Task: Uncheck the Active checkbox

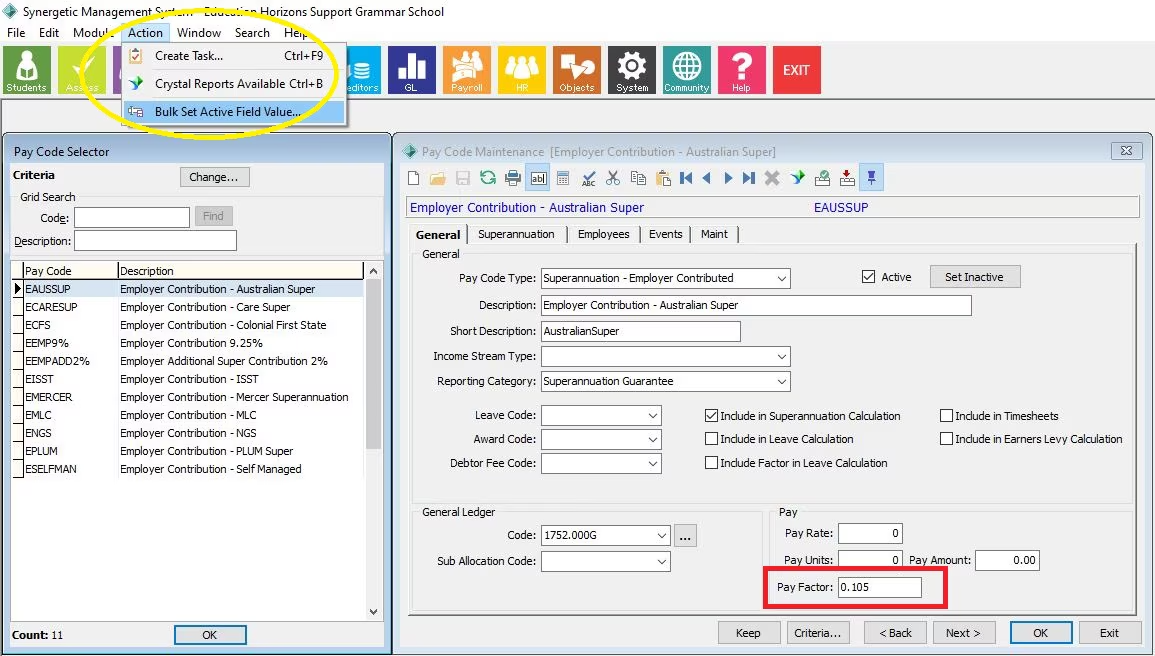Action: coord(869,277)
